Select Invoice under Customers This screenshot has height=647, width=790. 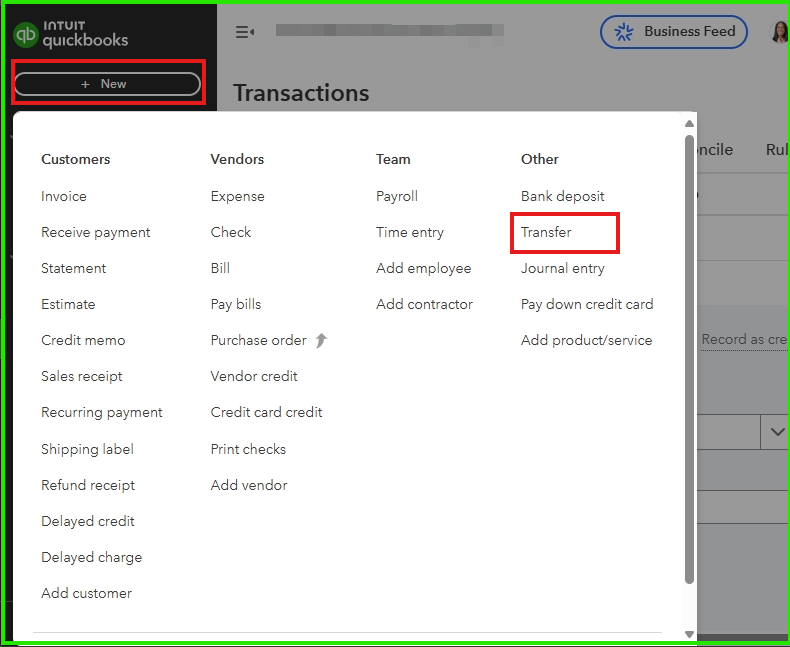(63, 196)
